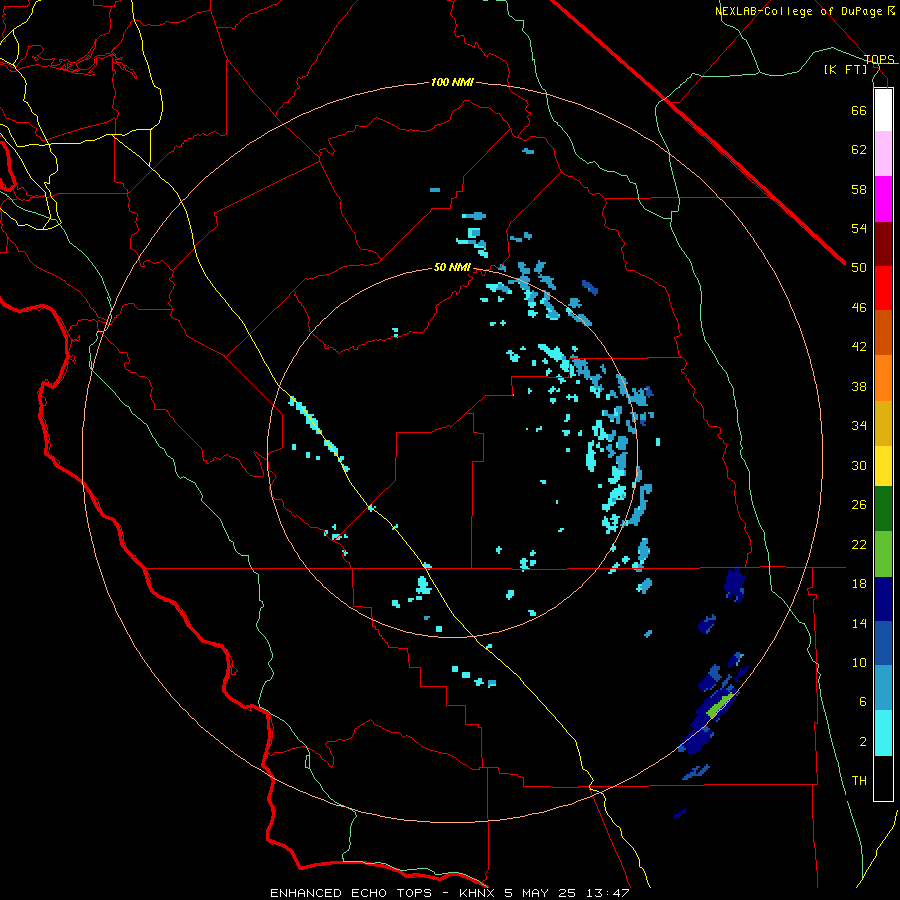Click the light pink 62 kft legend swatch
900x900 pixels.
[x=883, y=154]
